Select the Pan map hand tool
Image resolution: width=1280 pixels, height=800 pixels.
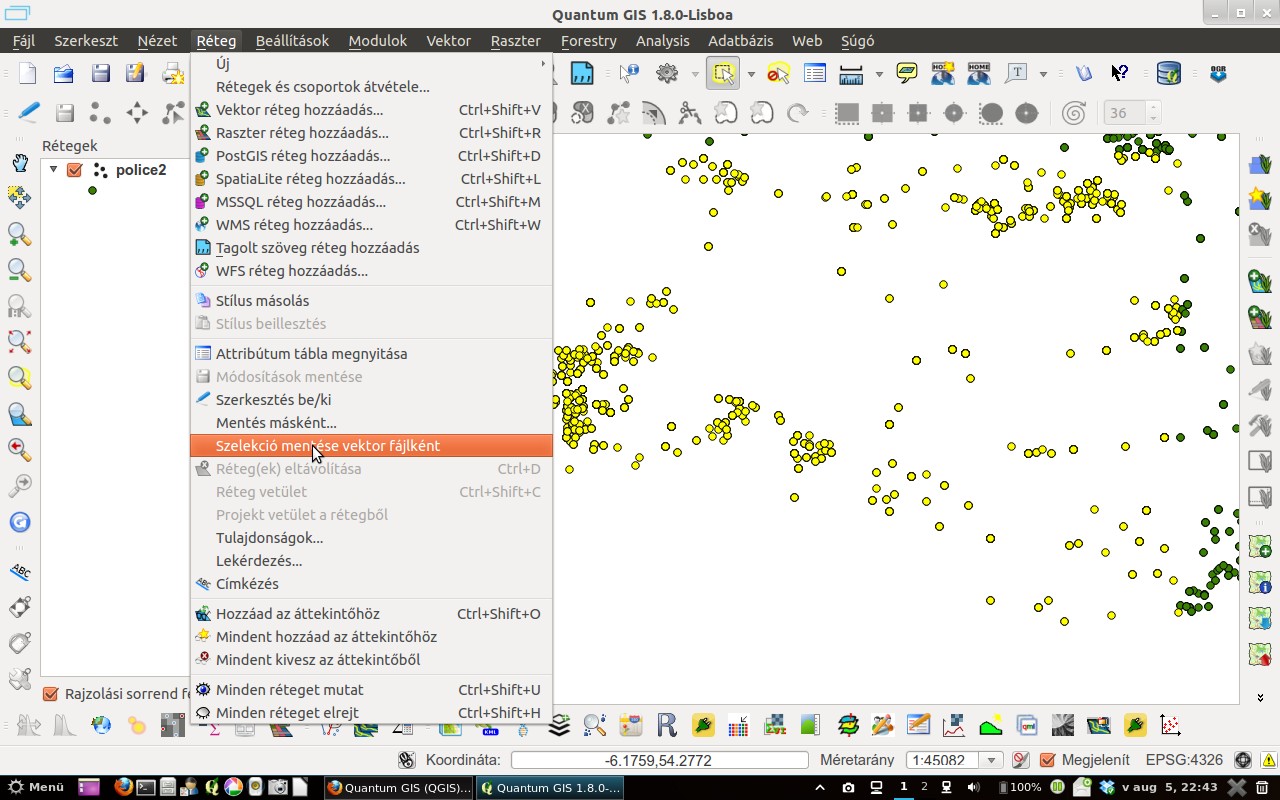pos(19,163)
